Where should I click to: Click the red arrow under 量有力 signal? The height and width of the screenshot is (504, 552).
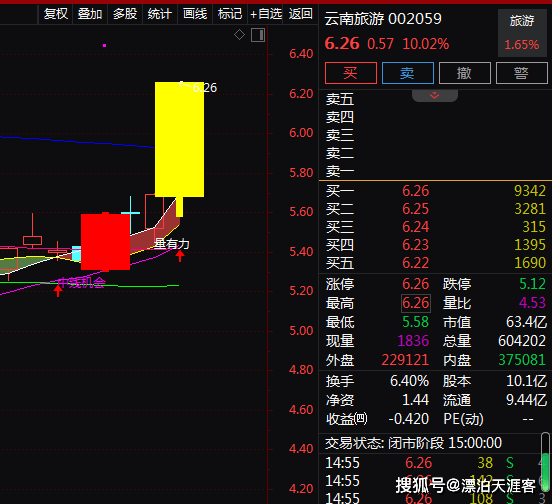click(180, 256)
